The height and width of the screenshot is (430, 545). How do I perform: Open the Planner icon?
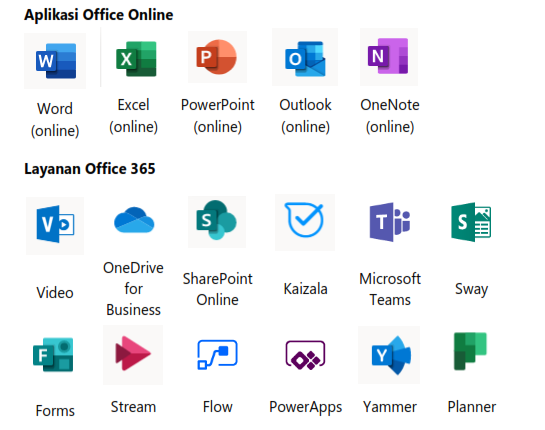[470, 351]
